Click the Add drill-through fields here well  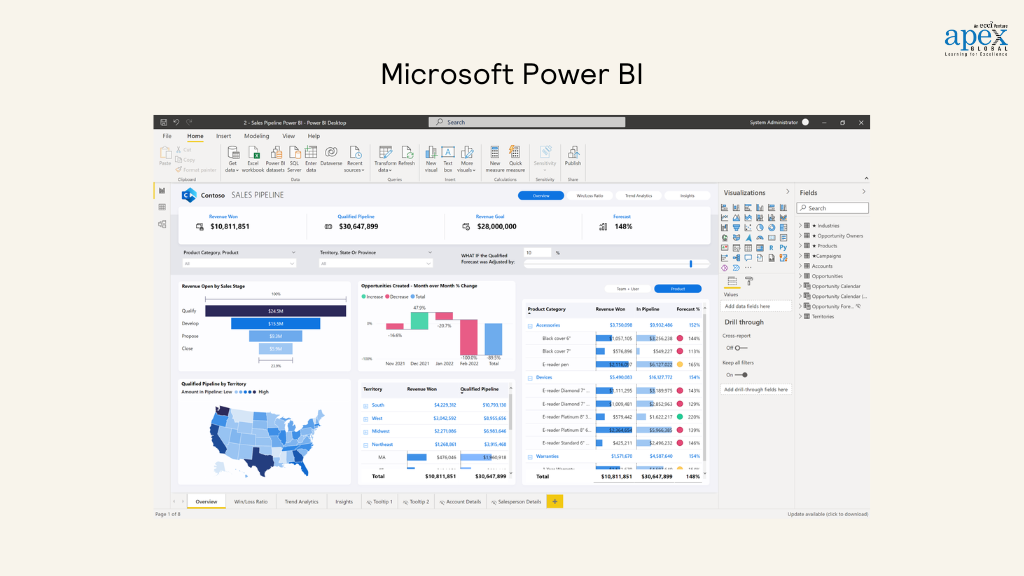(756, 389)
